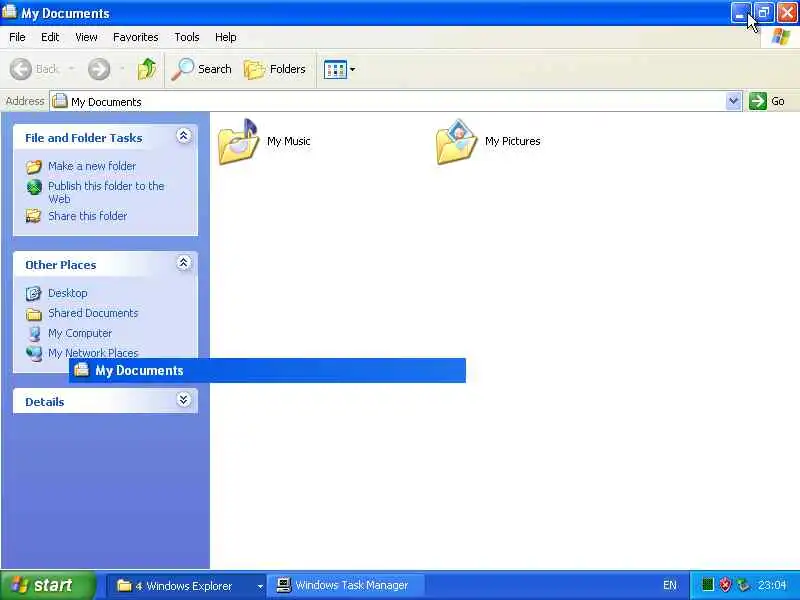Open the My Music folder icon
The image size is (800, 600).
(x=238, y=142)
